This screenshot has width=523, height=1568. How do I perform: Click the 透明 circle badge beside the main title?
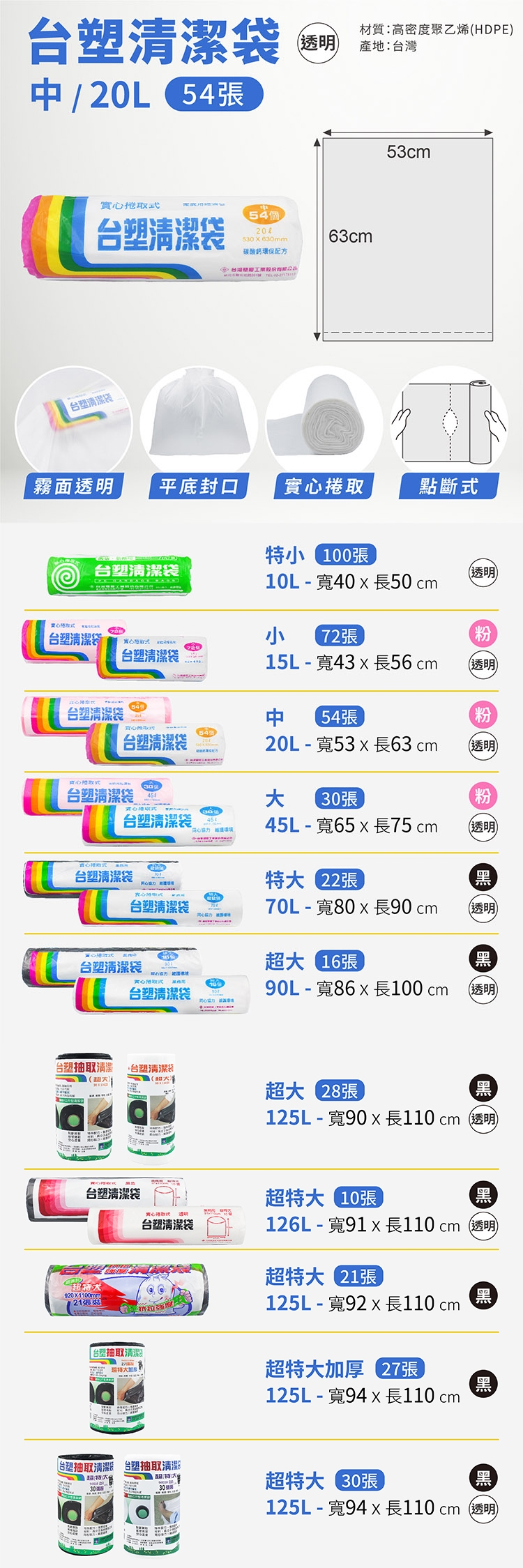click(317, 43)
